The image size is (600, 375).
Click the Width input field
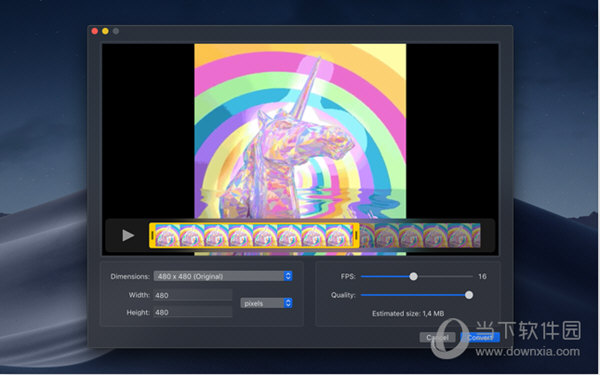click(x=193, y=295)
